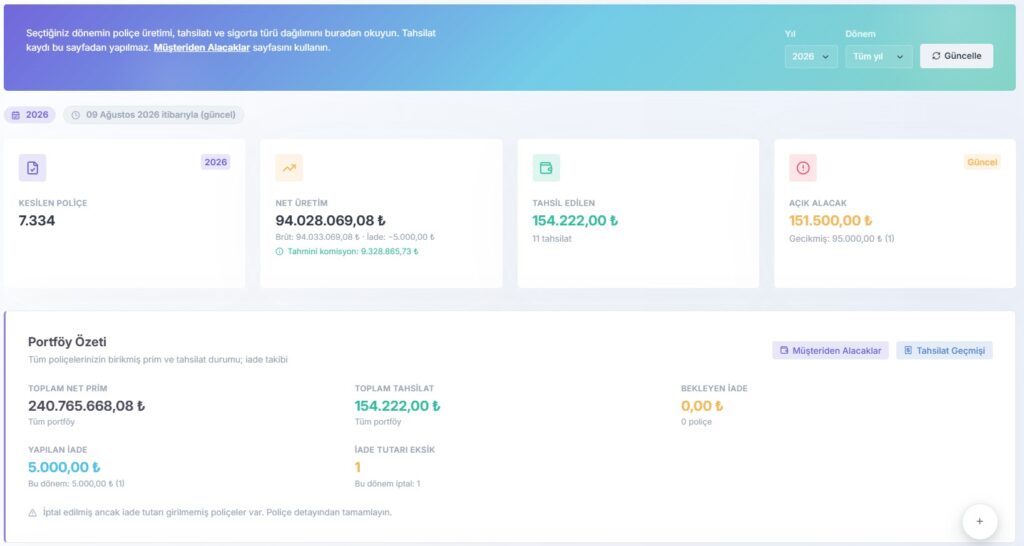Click the Portföy Özeti heading
The width and height of the screenshot is (1024, 546).
click(67, 342)
